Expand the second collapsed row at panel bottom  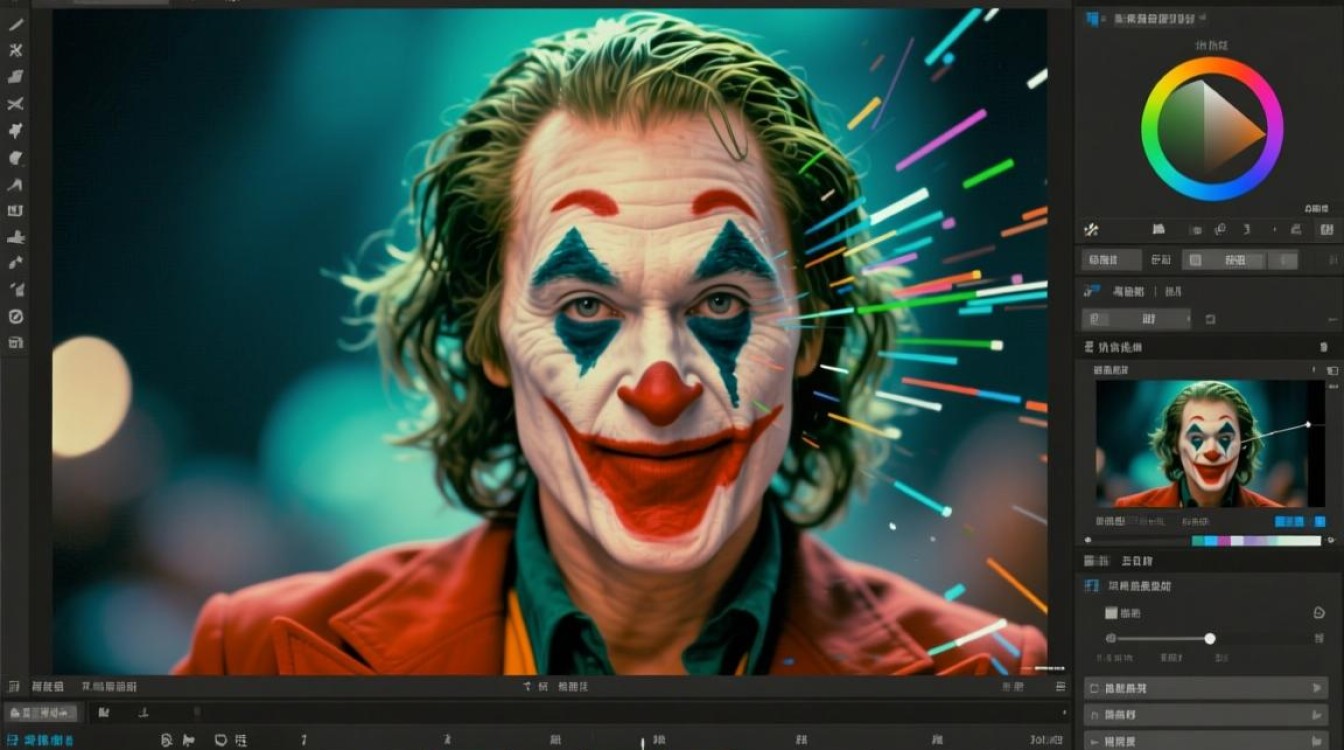pos(1205,715)
